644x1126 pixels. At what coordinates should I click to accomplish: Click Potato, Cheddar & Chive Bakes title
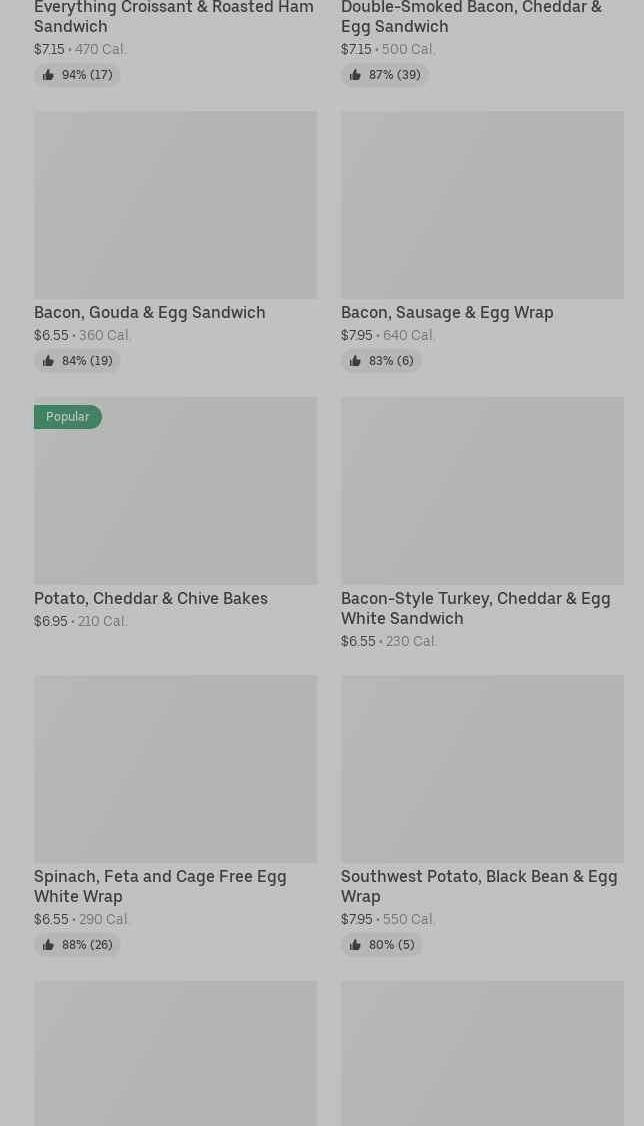click(x=151, y=598)
